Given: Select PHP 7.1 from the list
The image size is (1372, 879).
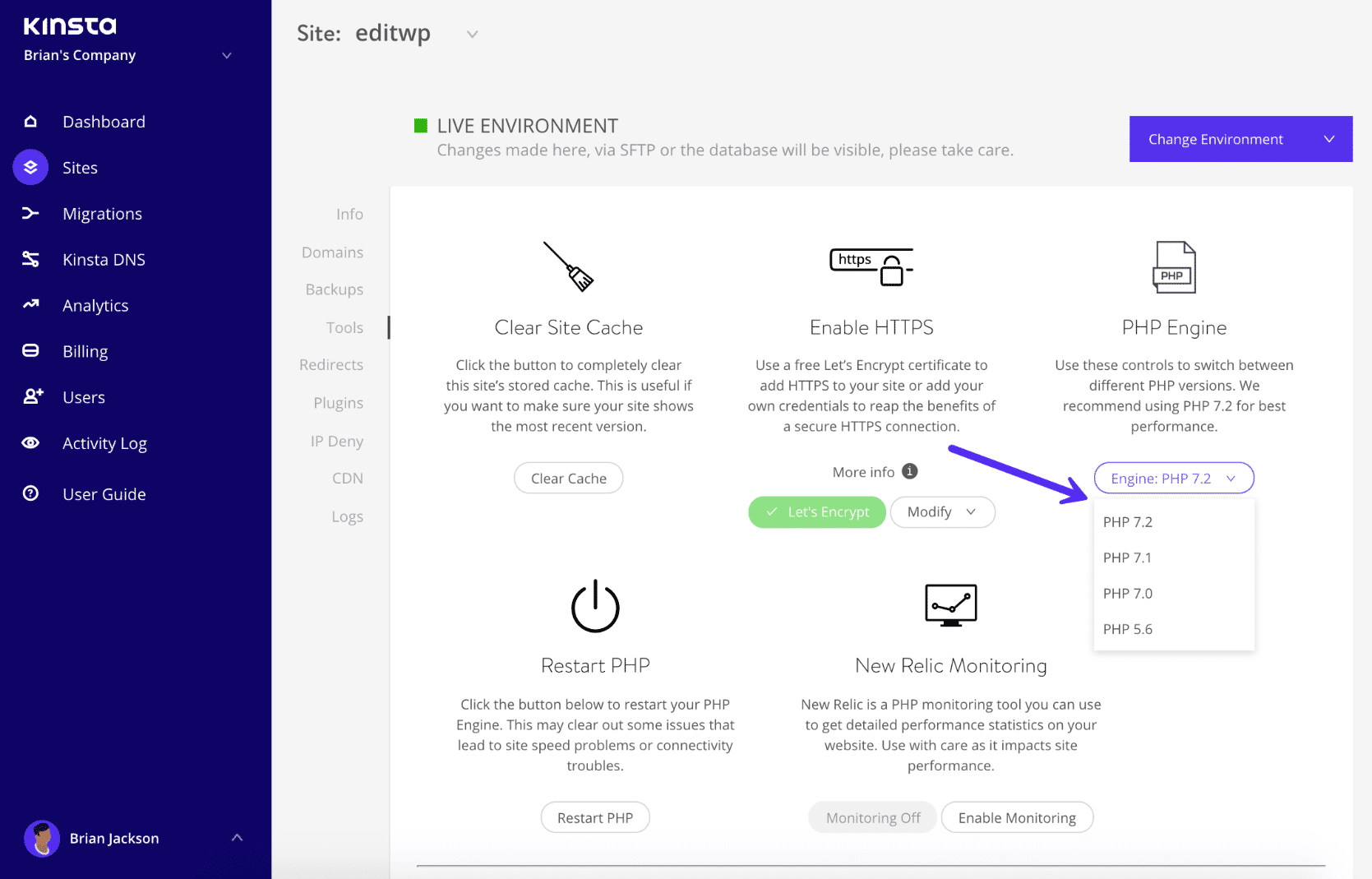Looking at the screenshot, I should [1174, 557].
